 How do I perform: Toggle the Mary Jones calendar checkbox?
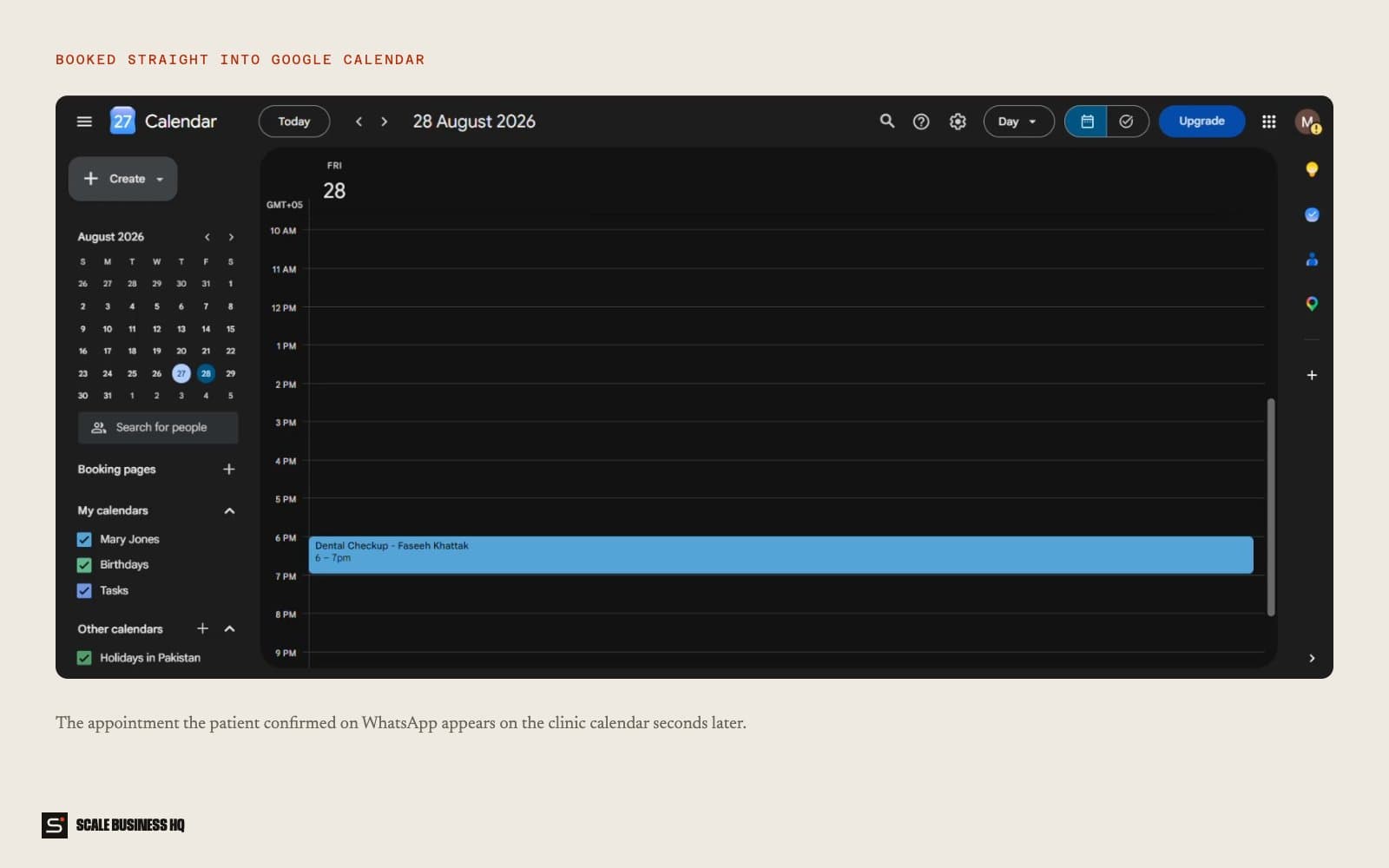(x=84, y=539)
